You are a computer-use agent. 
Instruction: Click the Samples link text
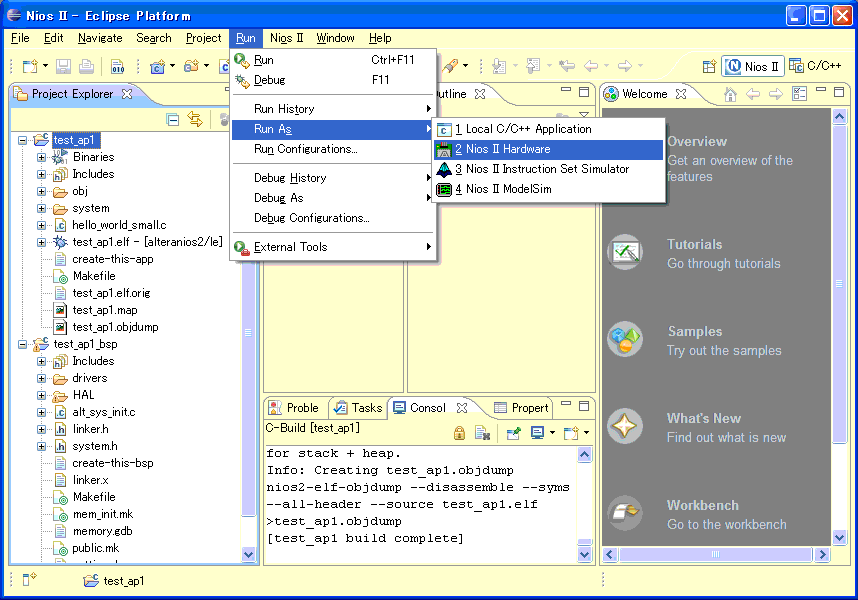tap(695, 331)
